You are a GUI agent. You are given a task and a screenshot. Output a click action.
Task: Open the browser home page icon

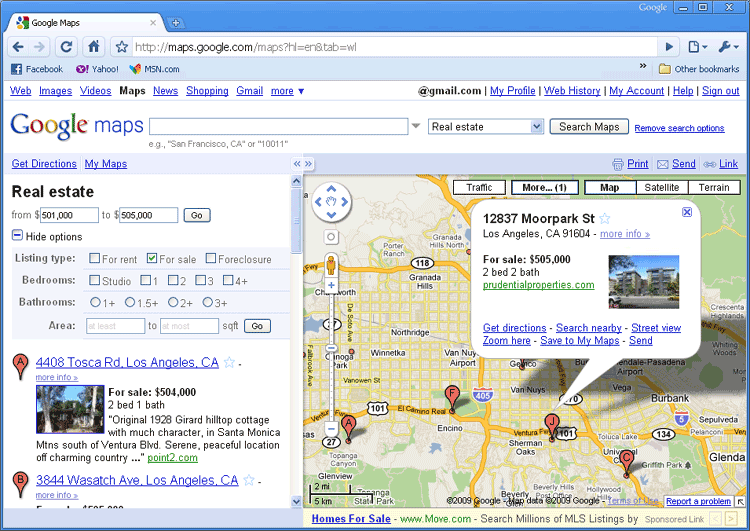[94, 46]
